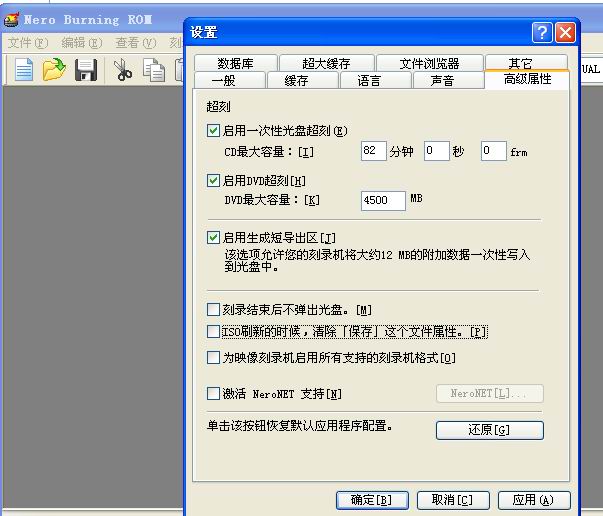
Task: Click the Nero Burning ROM title icon
Action: [x=12, y=20]
